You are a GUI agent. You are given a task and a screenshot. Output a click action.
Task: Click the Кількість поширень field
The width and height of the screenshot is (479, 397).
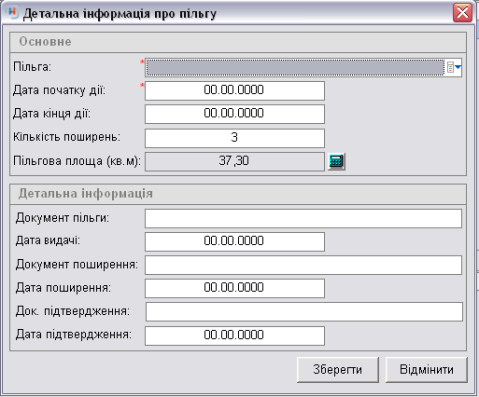(x=235, y=138)
